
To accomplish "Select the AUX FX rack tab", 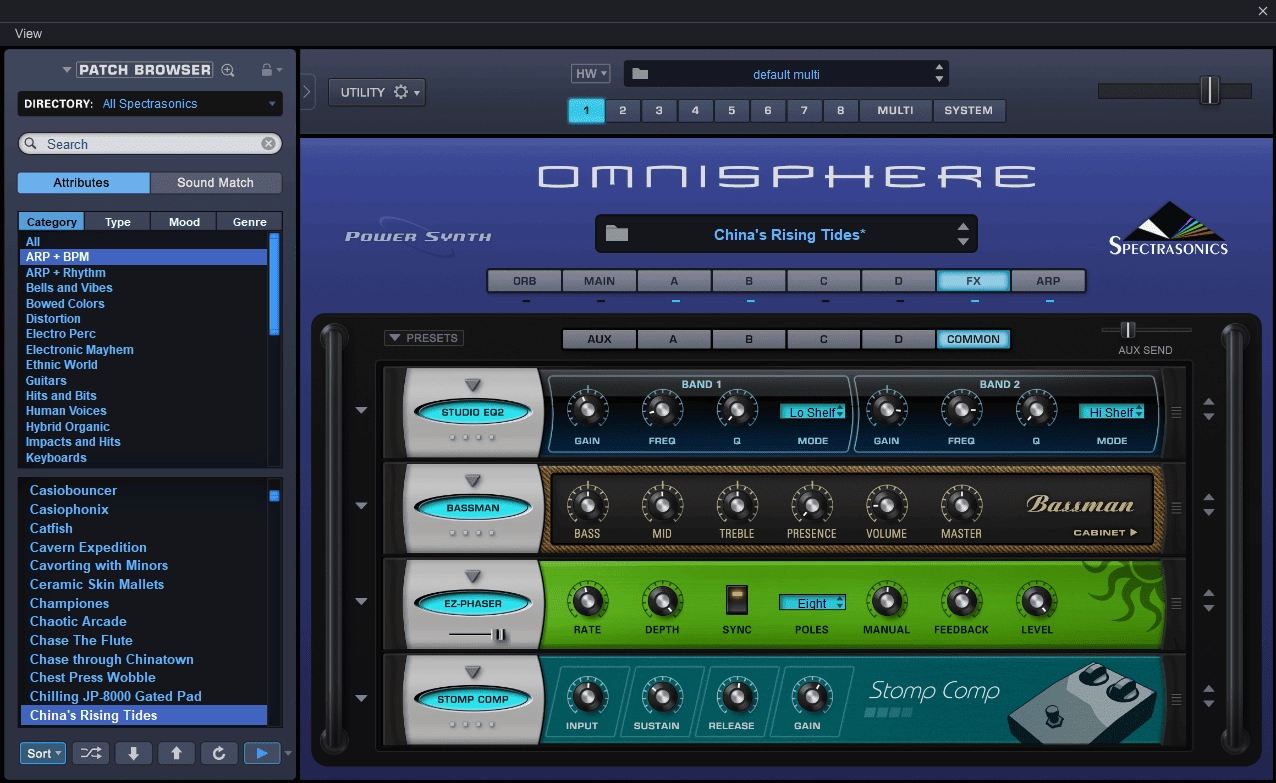I will [x=599, y=339].
